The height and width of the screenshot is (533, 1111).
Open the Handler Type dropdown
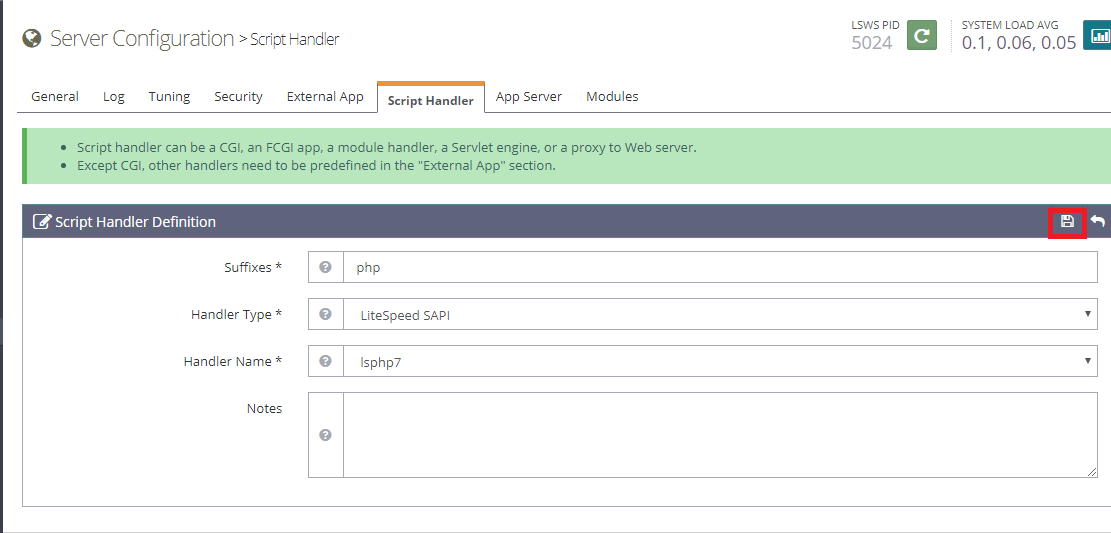(720, 314)
